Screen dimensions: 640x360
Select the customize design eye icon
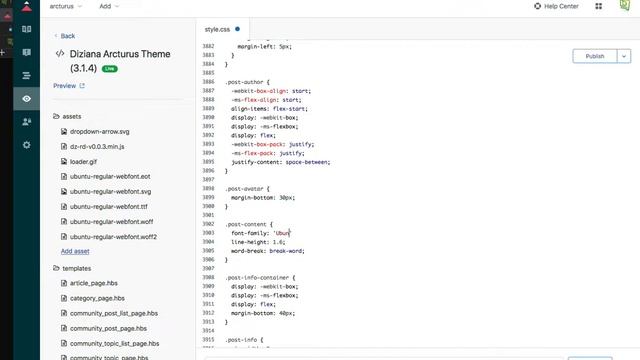point(27,99)
